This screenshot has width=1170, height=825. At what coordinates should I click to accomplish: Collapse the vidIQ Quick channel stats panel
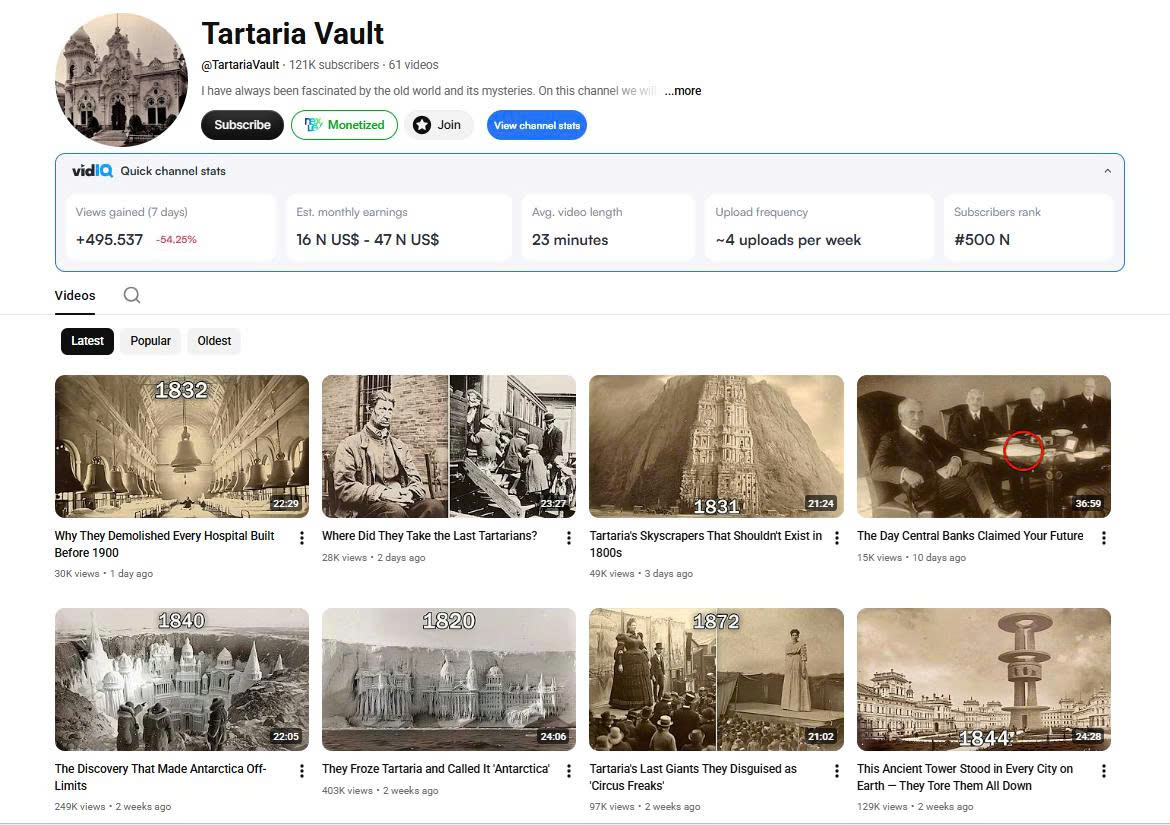click(x=1107, y=171)
